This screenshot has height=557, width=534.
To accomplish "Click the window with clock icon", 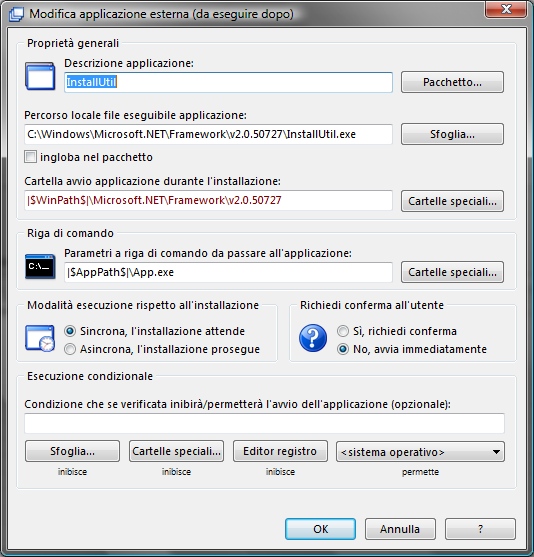I will coord(40,338).
